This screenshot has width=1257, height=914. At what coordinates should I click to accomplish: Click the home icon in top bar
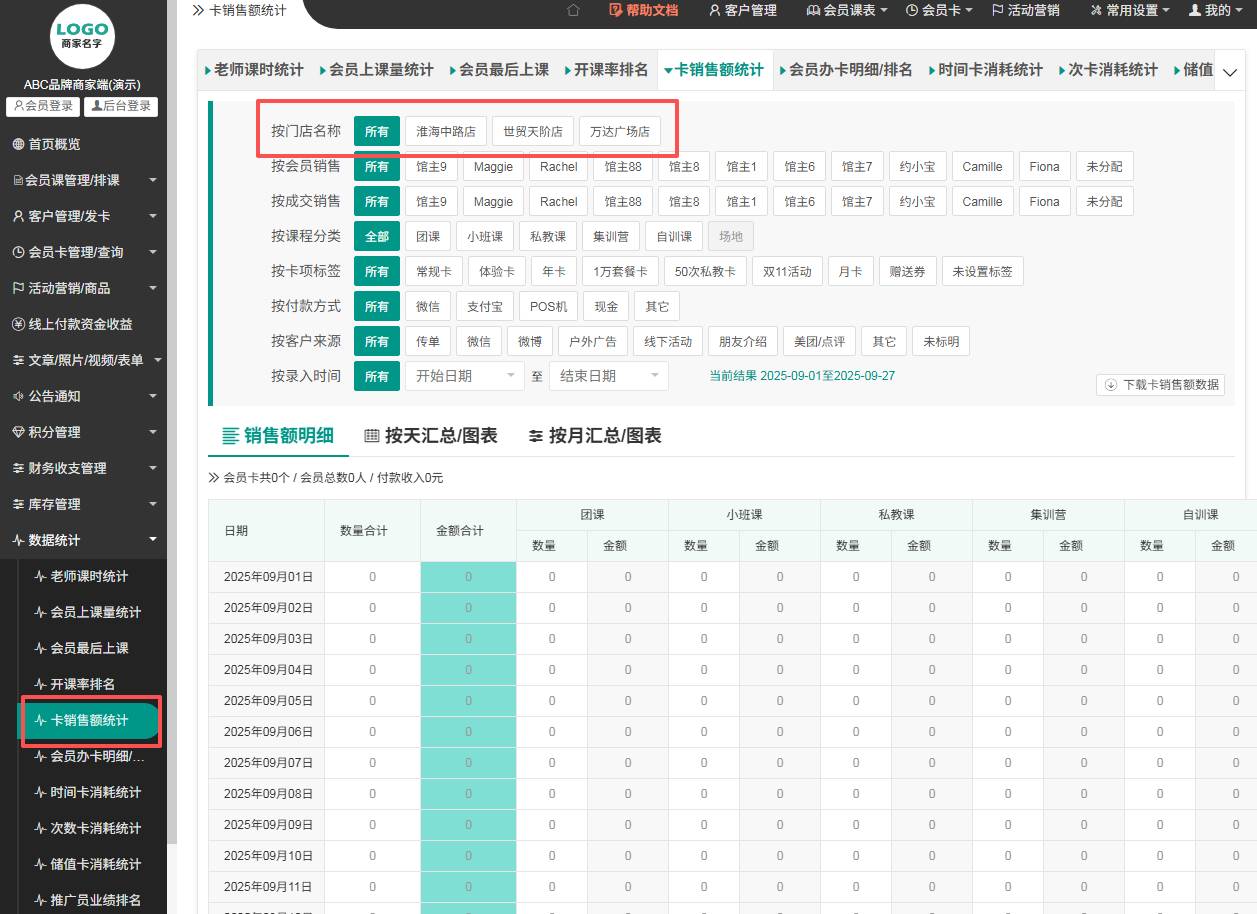(x=573, y=10)
